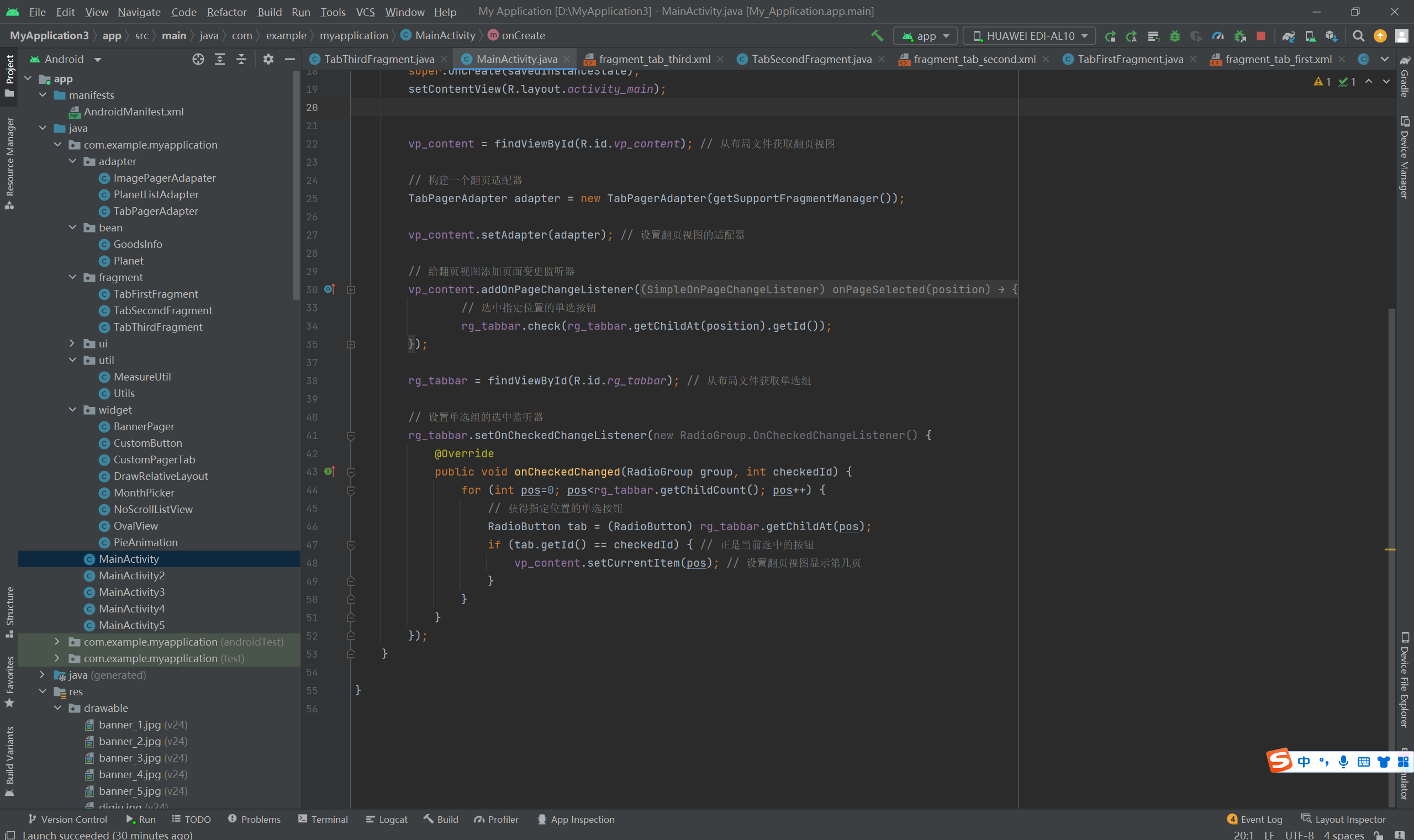Click the project panel settings gear icon
Image resolution: width=1414 pixels, height=840 pixels.
(x=268, y=59)
